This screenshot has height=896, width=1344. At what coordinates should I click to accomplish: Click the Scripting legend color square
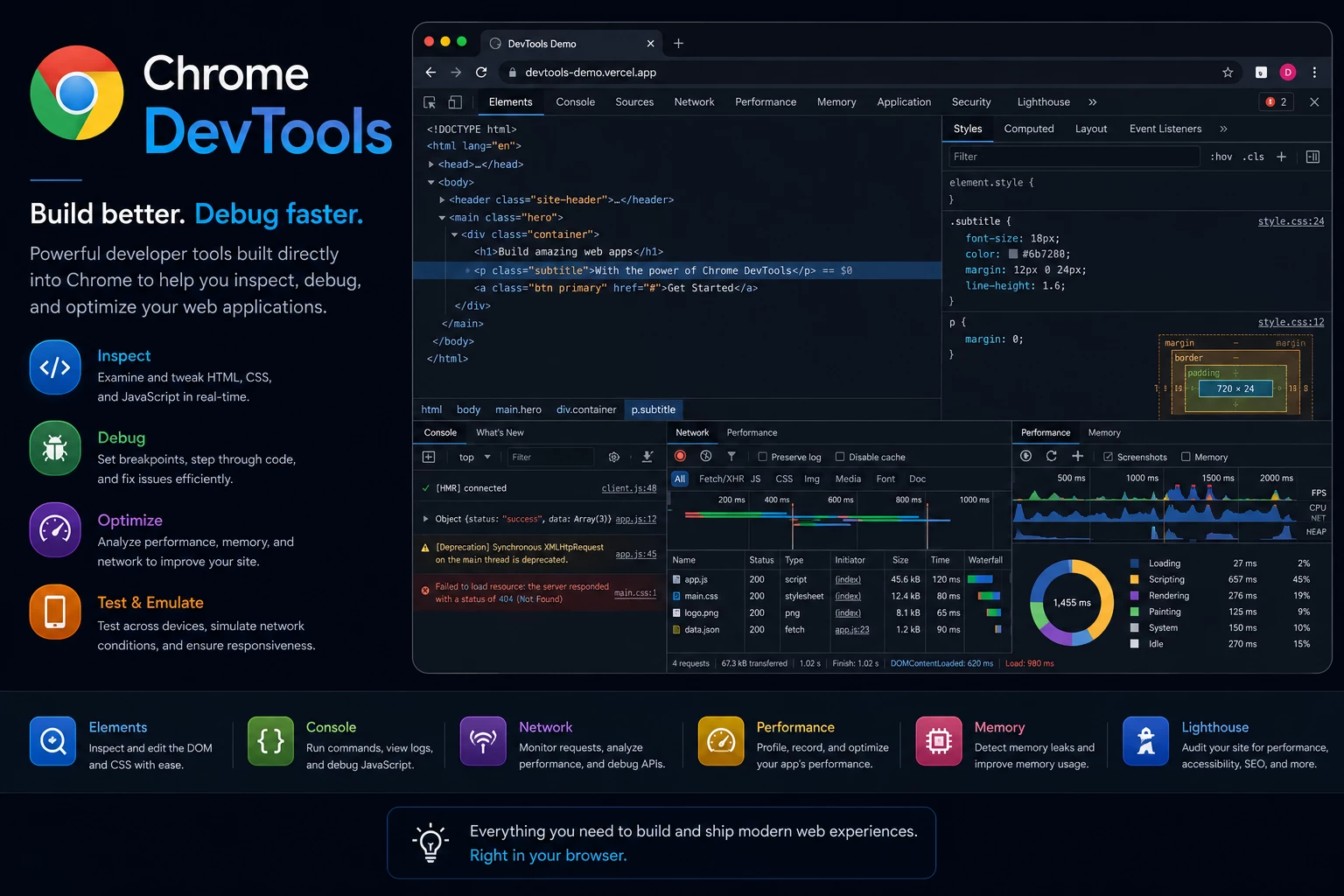click(1135, 579)
